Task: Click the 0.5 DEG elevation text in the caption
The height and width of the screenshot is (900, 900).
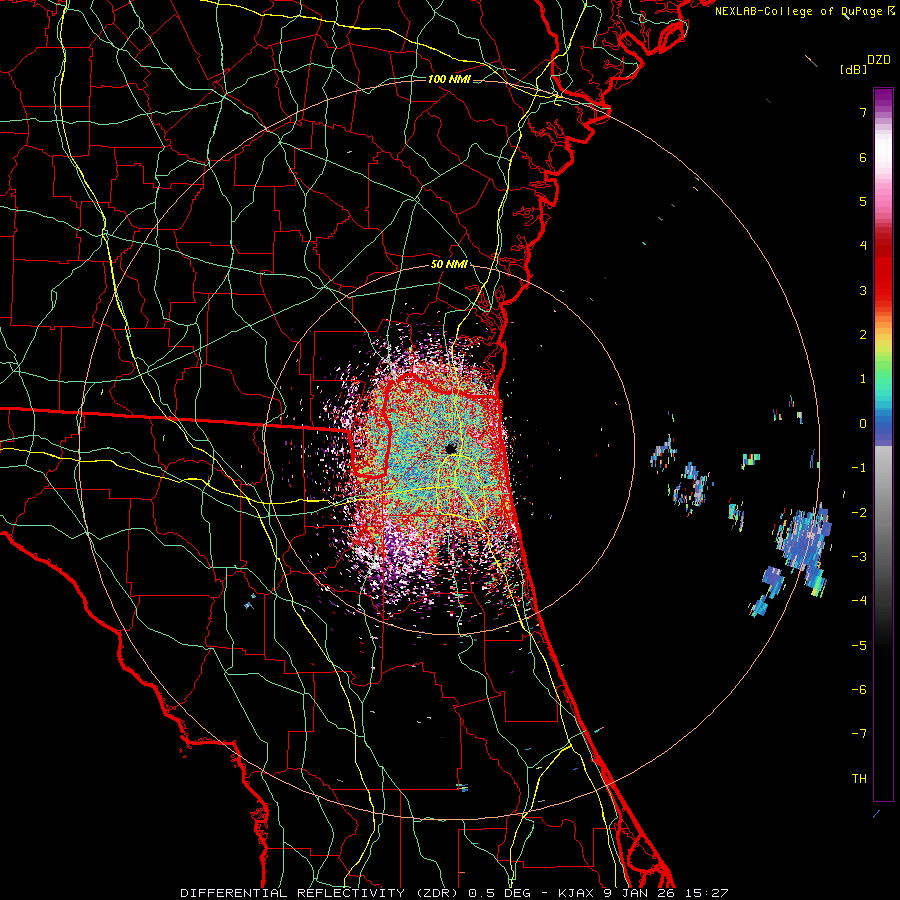Action: coord(499,893)
